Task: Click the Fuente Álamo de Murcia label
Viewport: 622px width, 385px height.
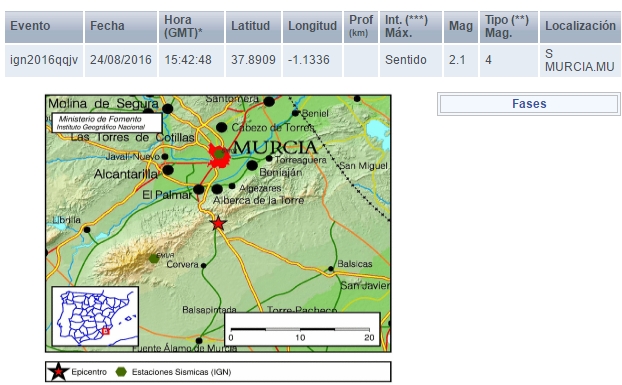Action: click(184, 348)
